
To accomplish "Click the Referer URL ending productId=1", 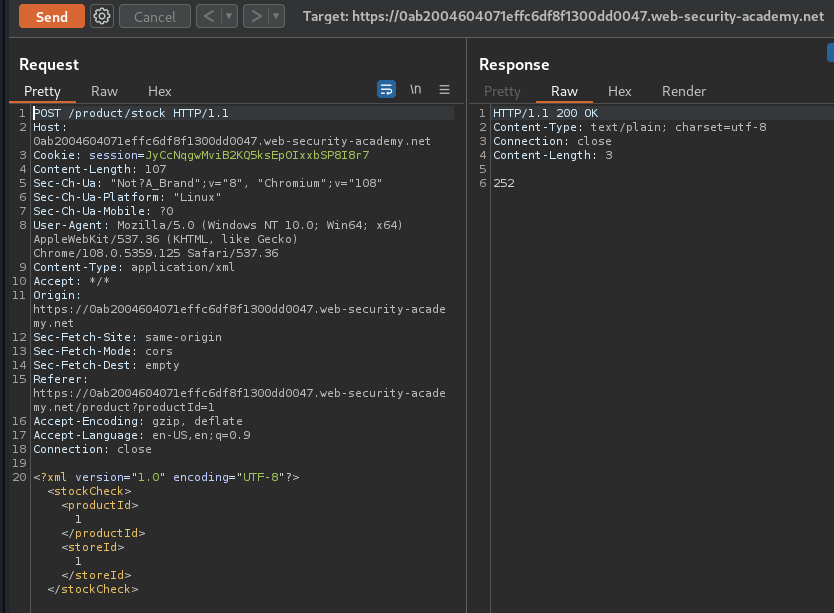I will tap(239, 400).
